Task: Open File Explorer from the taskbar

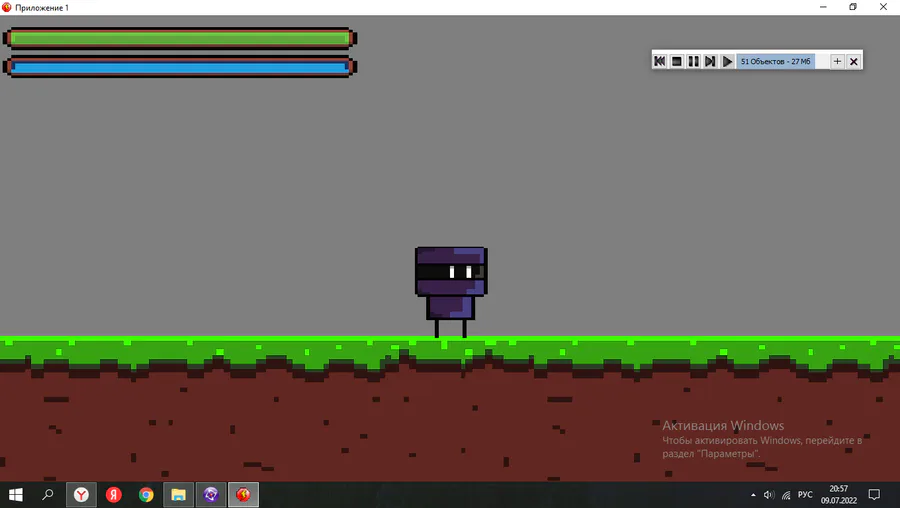Action: (179, 494)
